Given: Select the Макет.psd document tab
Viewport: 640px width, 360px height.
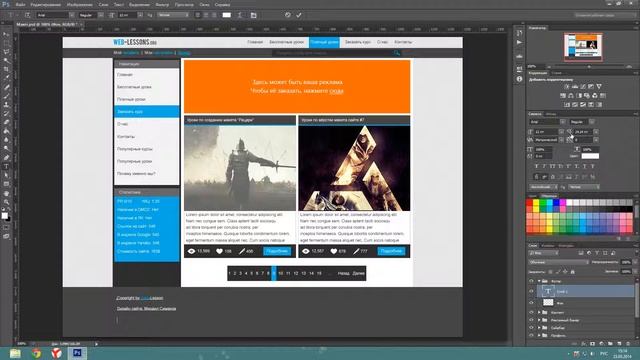Looking at the screenshot, I should pyautogui.click(x=47, y=24).
